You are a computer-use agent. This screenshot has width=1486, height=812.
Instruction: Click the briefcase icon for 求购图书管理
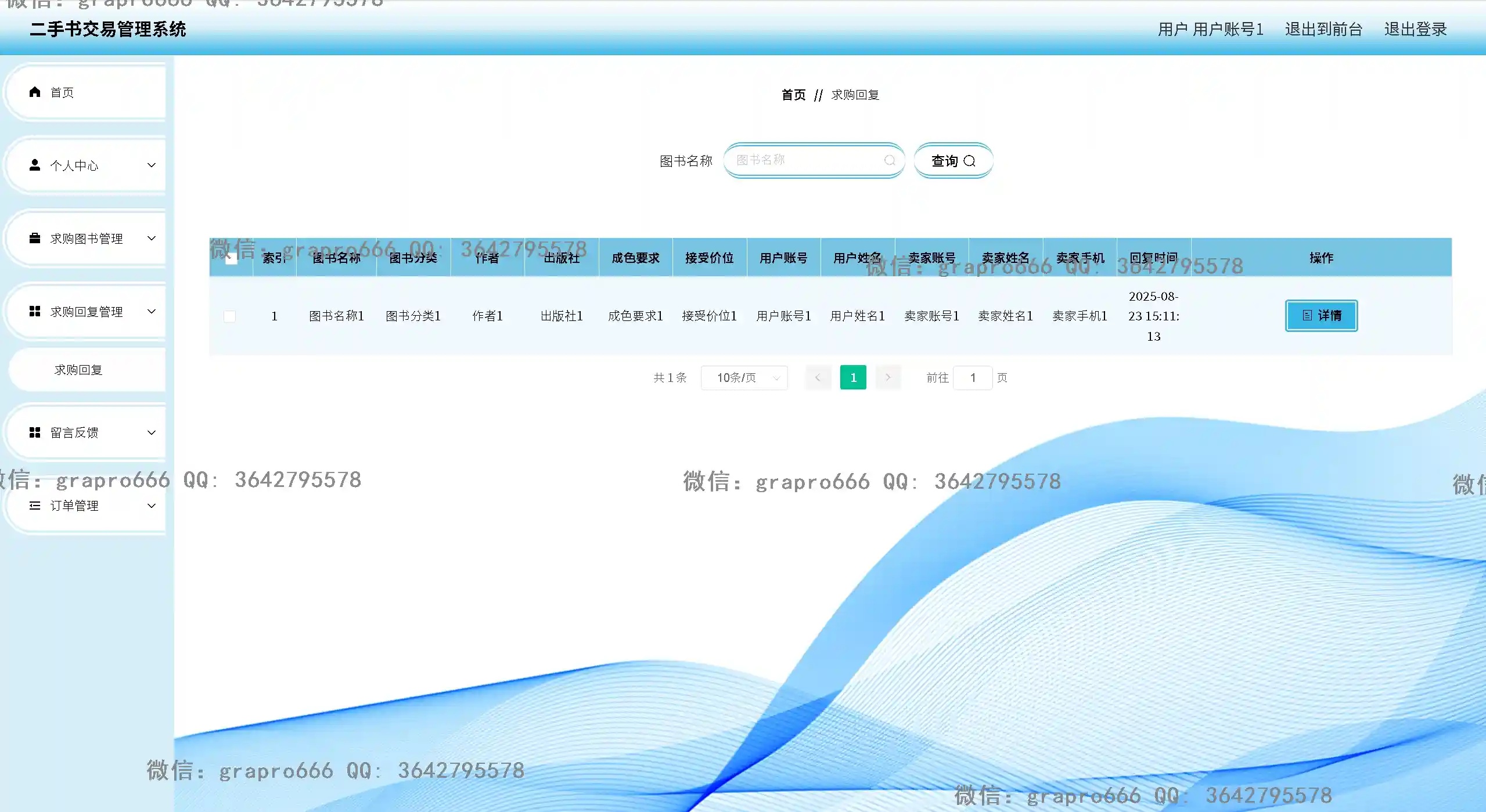[35, 239]
